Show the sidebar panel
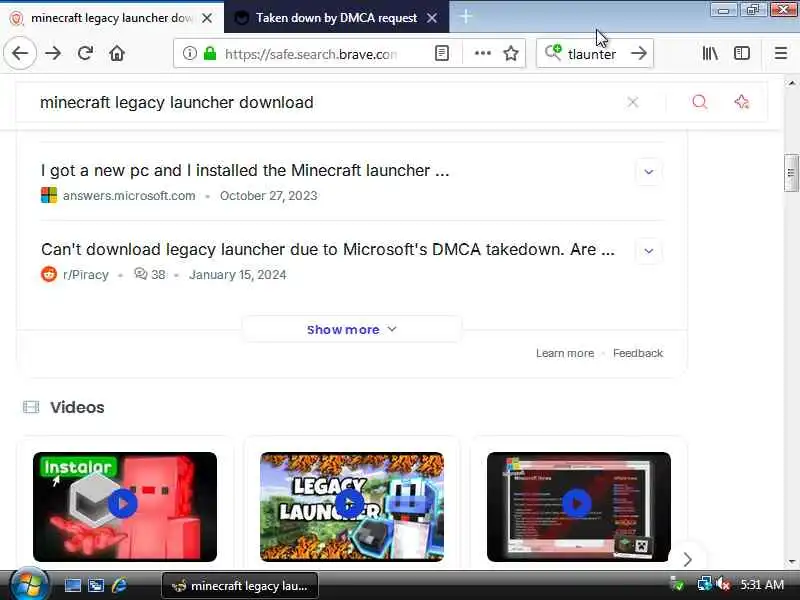The image size is (800, 600). (741, 53)
